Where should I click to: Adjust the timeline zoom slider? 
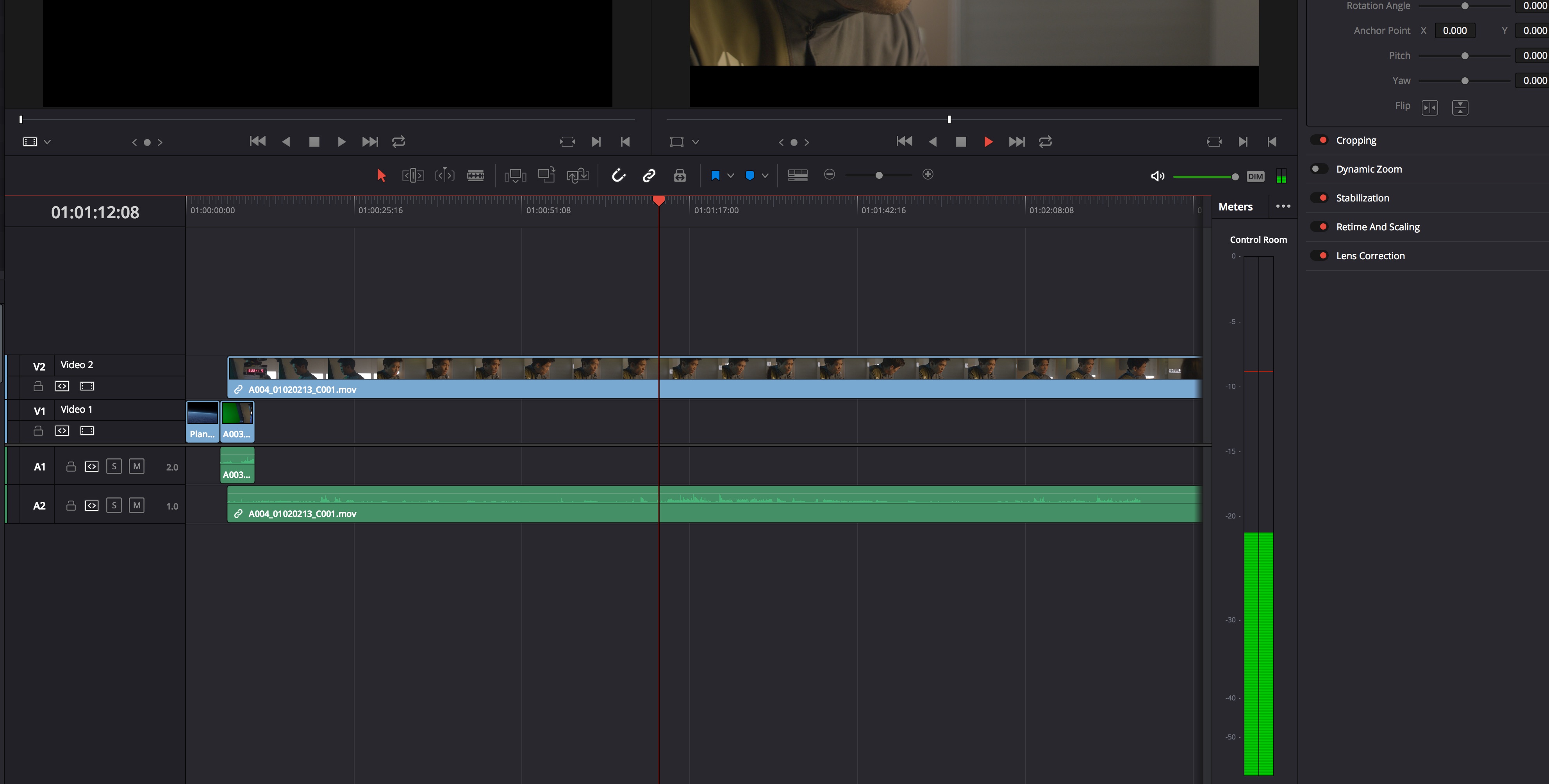[878, 175]
